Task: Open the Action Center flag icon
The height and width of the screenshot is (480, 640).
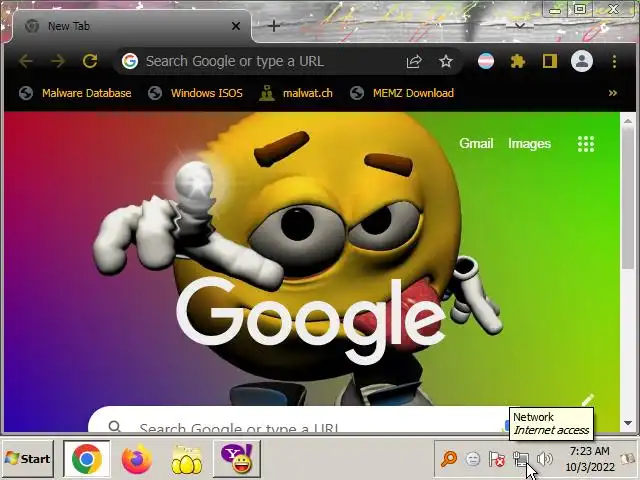Action: click(497, 460)
